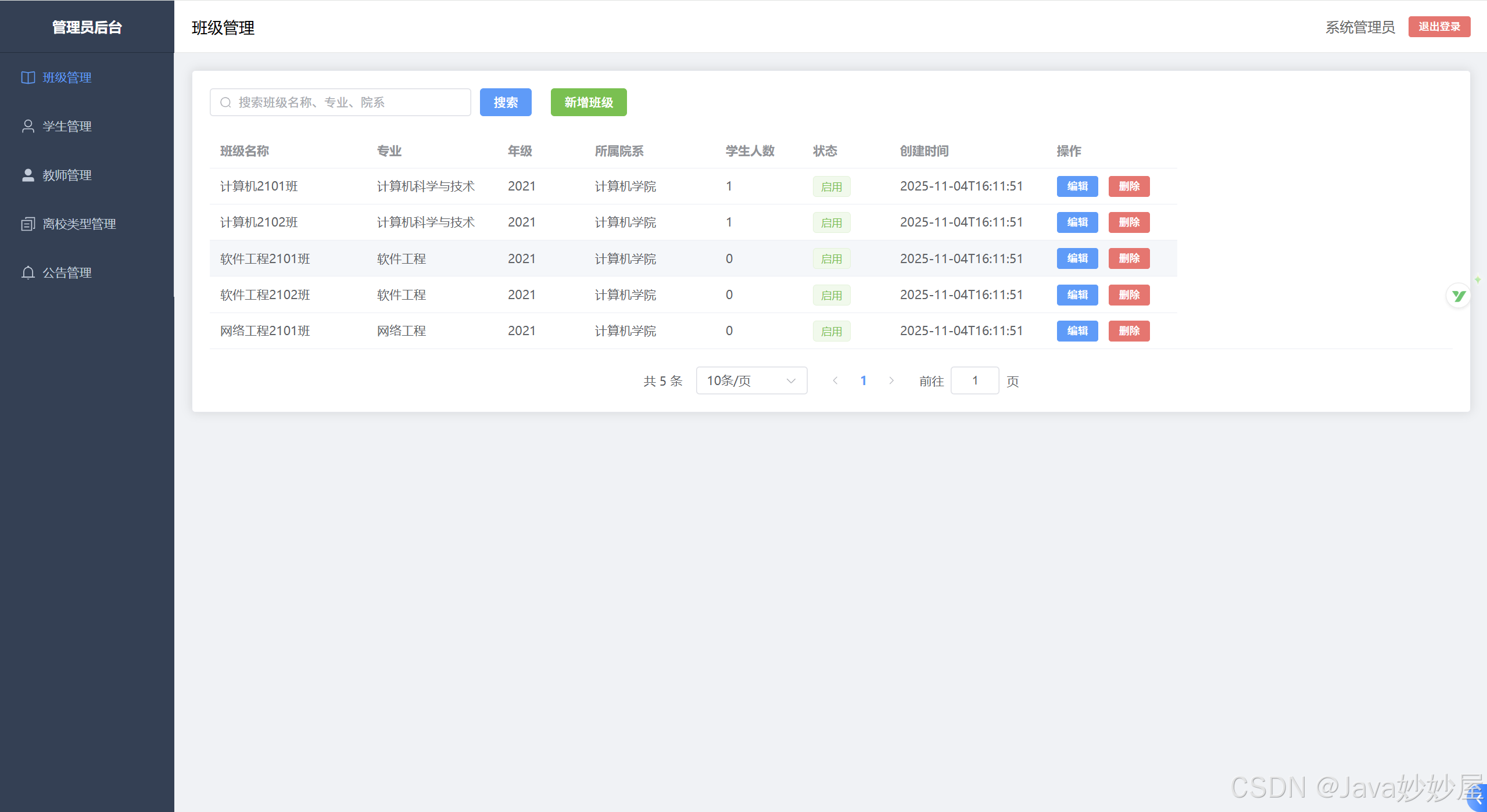
Task: Delete the 计算机2102班 row
Action: [x=1129, y=222]
